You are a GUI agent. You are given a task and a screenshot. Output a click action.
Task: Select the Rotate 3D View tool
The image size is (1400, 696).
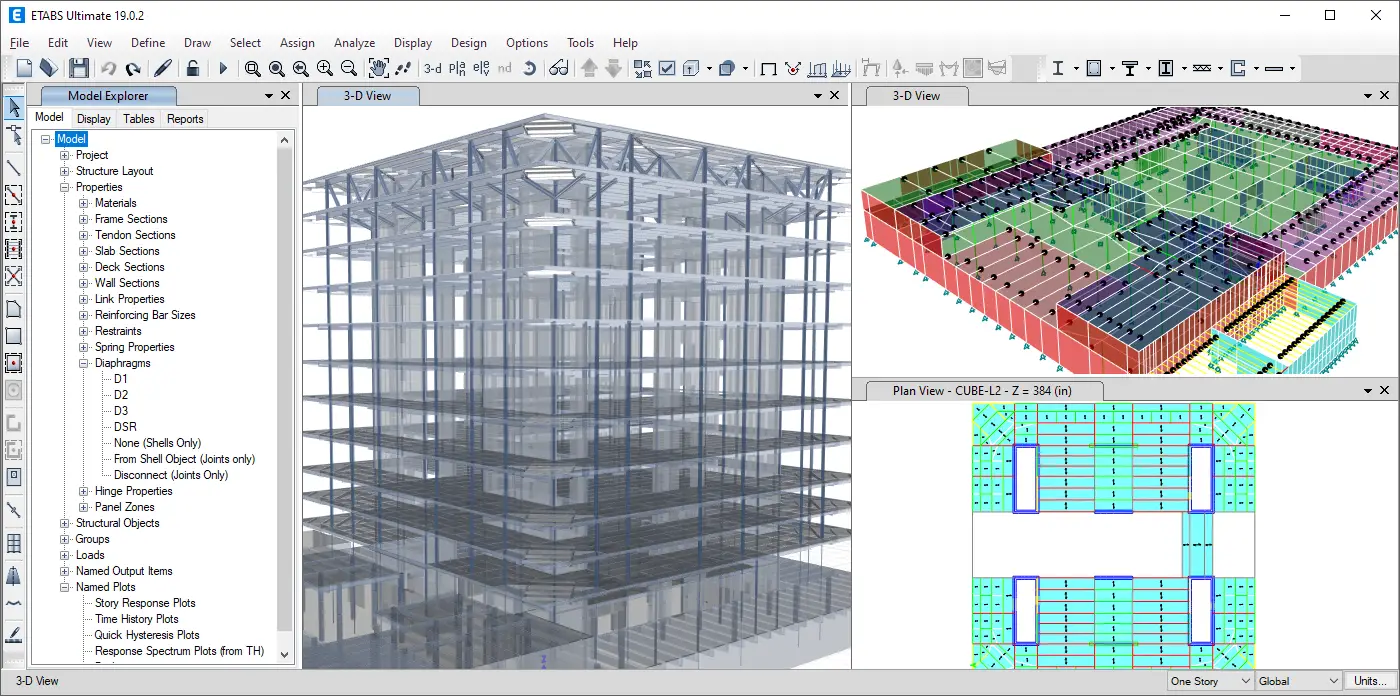[530, 68]
